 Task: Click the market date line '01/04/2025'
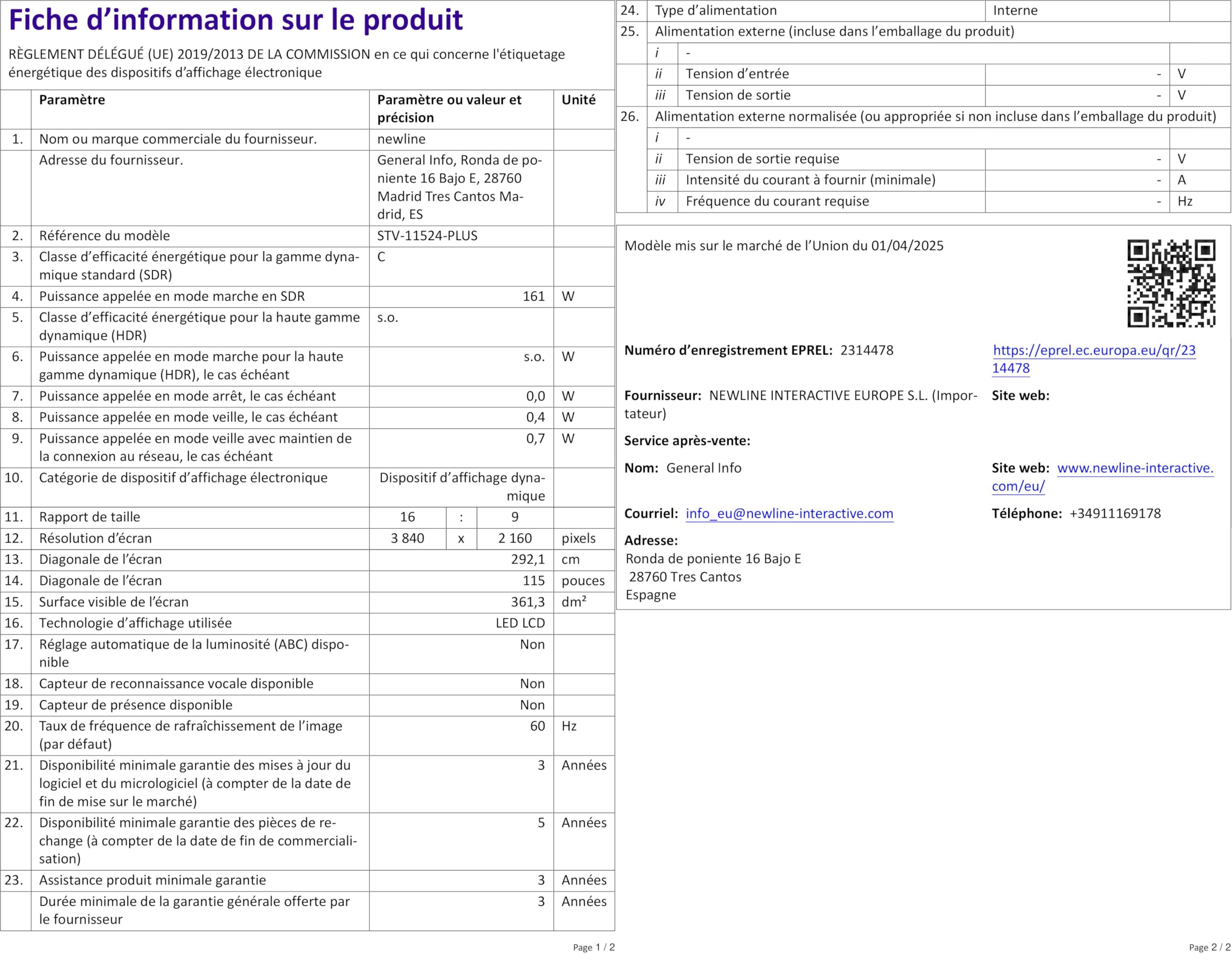click(907, 246)
